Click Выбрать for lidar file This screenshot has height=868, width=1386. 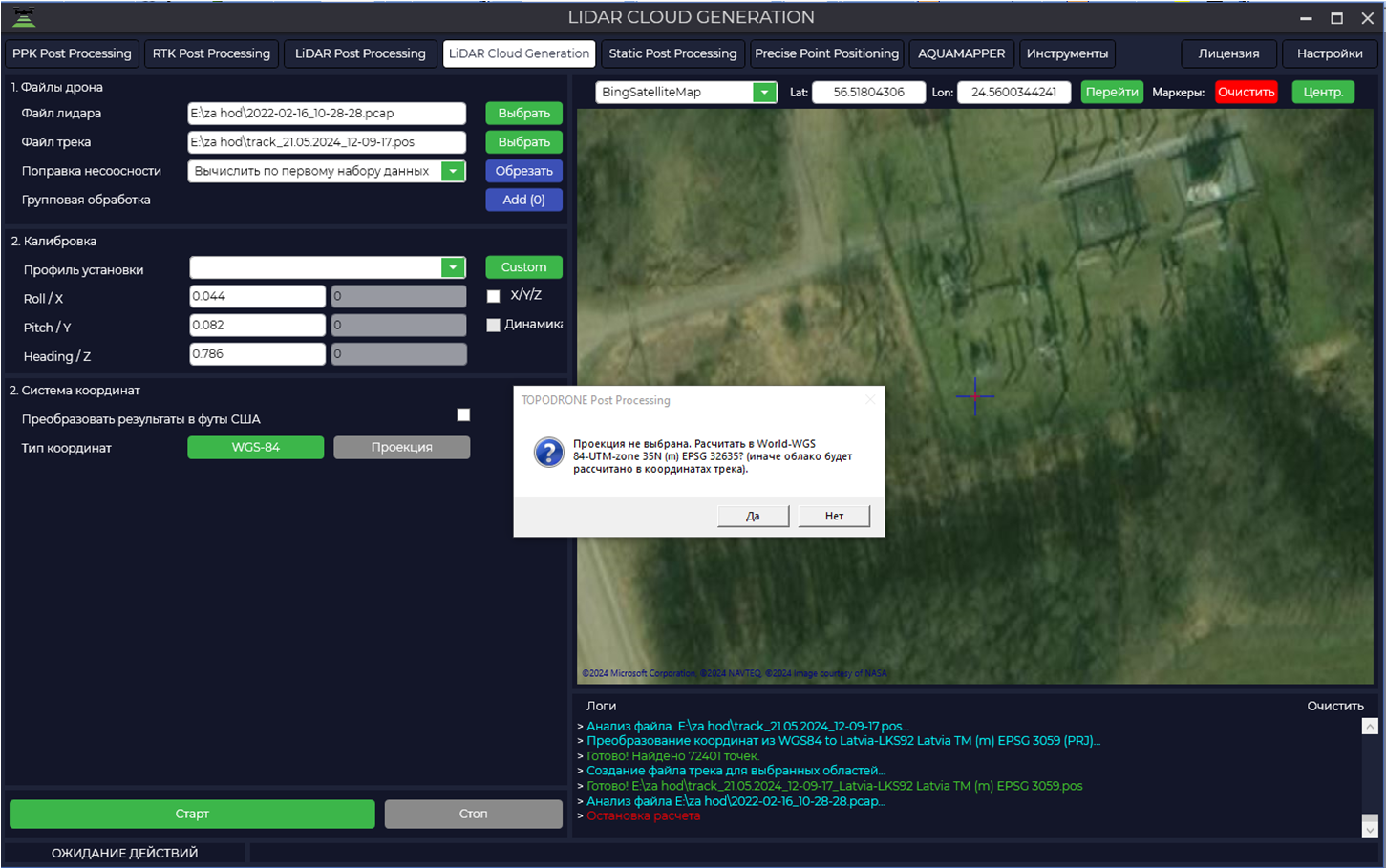[523, 113]
